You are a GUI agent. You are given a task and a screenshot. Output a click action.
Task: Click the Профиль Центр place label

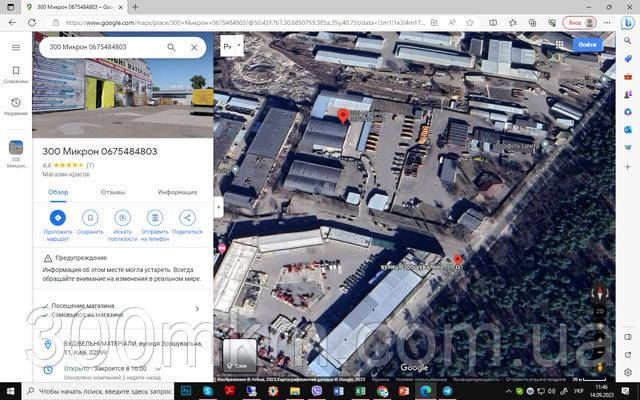tap(514, 146)
